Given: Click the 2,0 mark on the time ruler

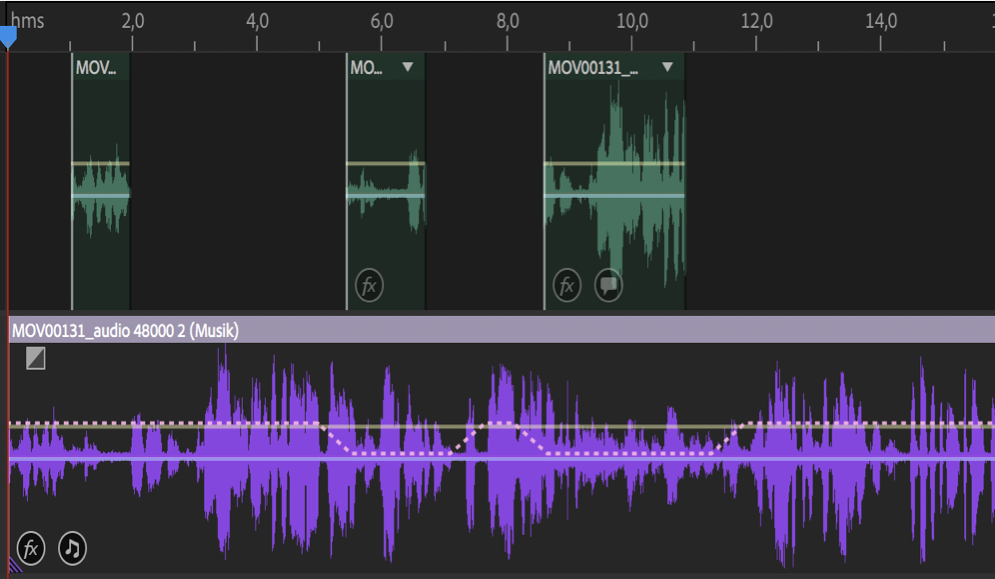Looking at the screenshot, I should (133, 21).
